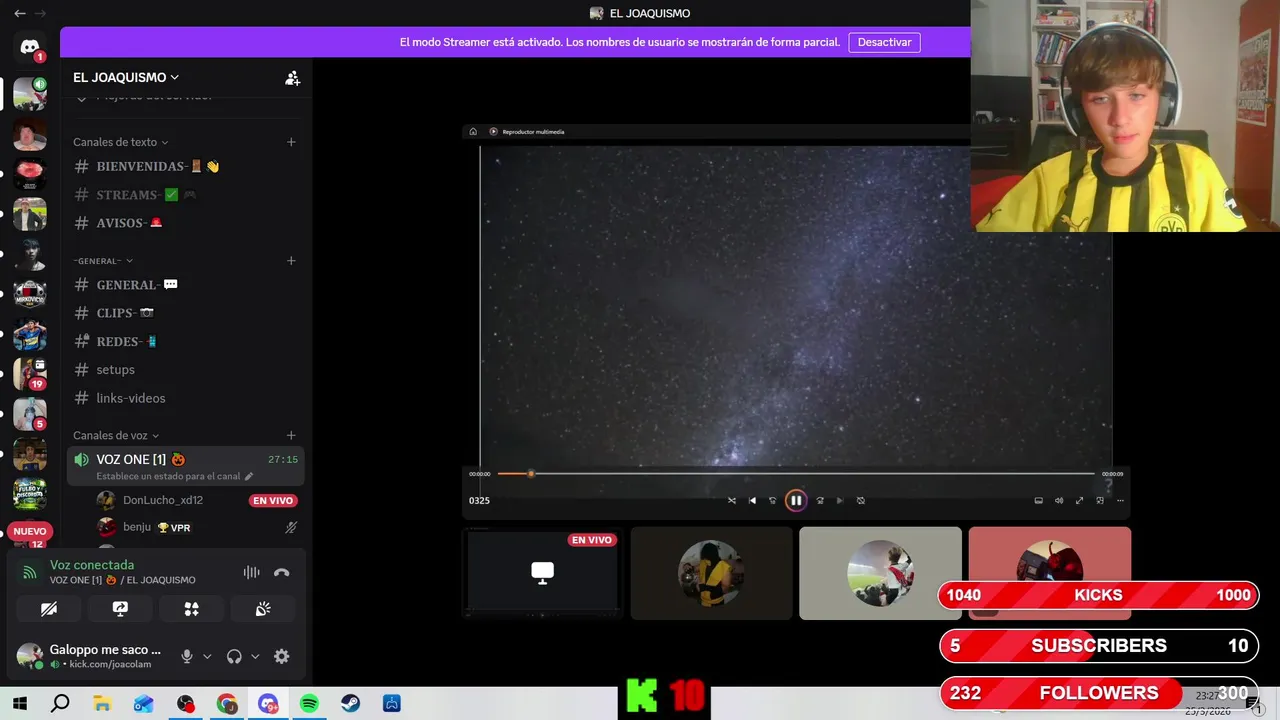The height and width of the screenshot is (720, 1280).
Task: Open mini player view icon
Action: [1100, 501]
